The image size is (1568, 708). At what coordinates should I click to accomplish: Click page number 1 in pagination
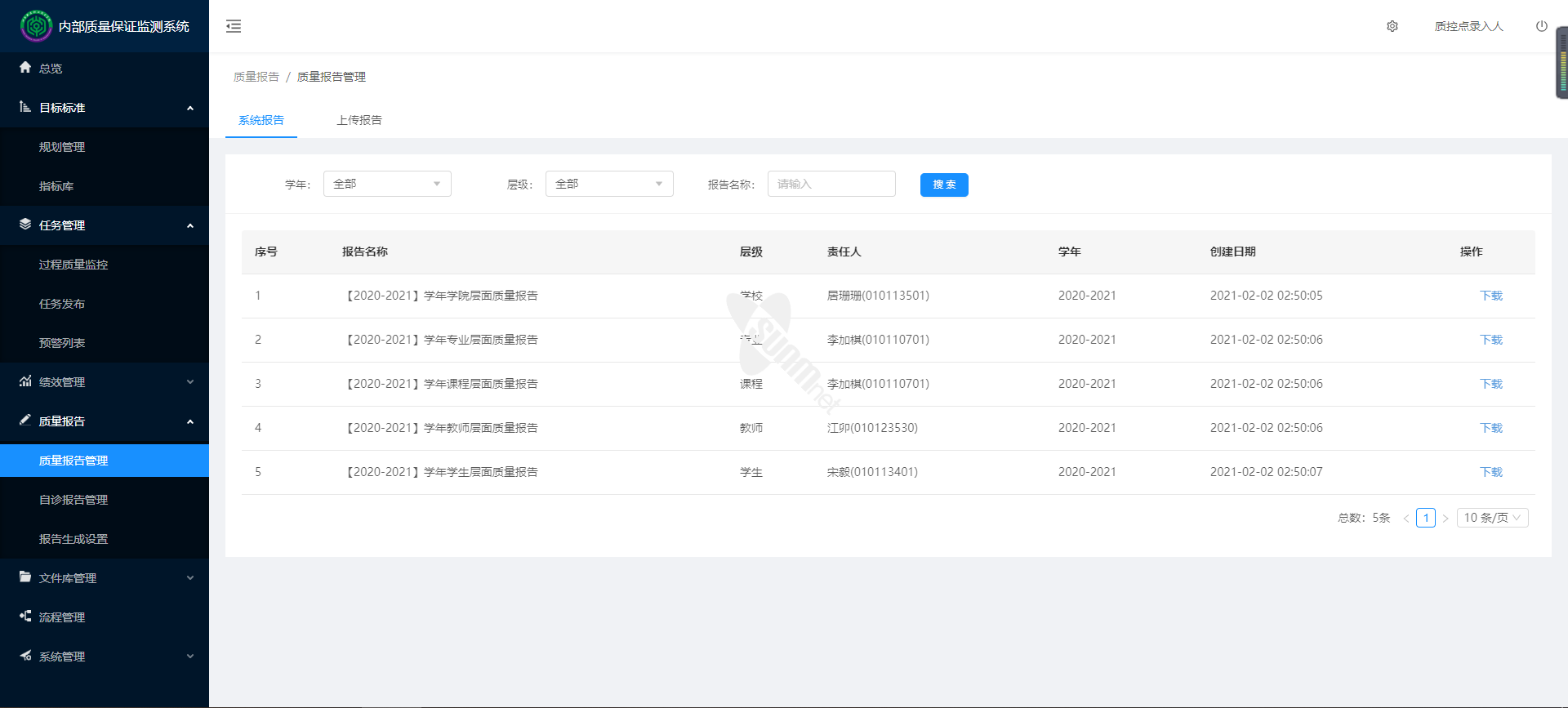pyautogui.click(x=1426, y=518)
